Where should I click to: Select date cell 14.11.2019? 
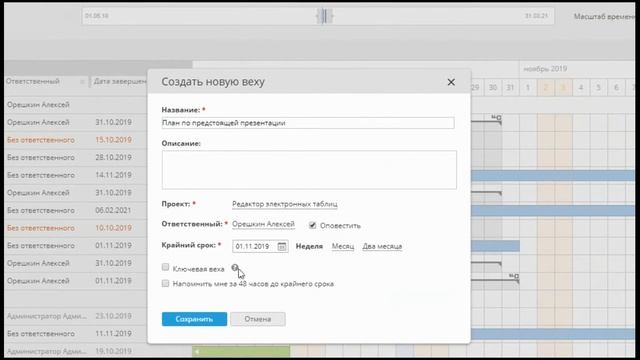point(113,175)
